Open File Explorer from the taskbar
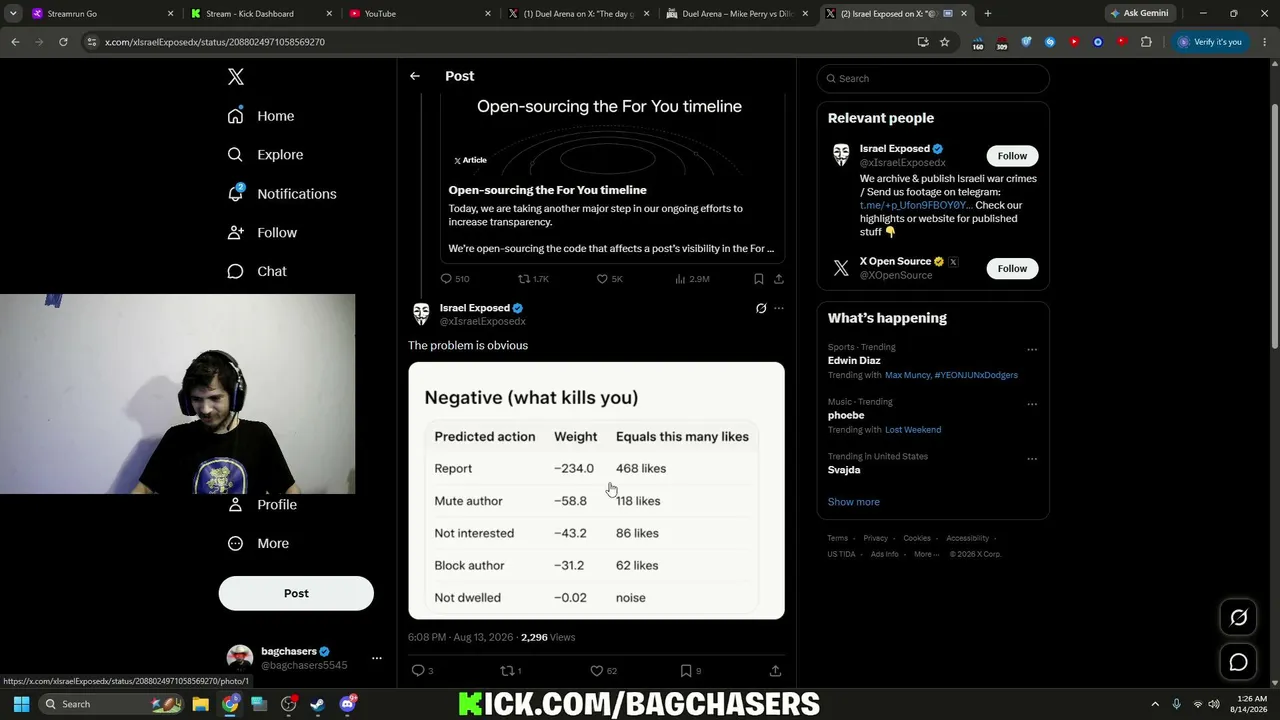This screenshot has height=720, width=1280. click(x=200, y=704)
